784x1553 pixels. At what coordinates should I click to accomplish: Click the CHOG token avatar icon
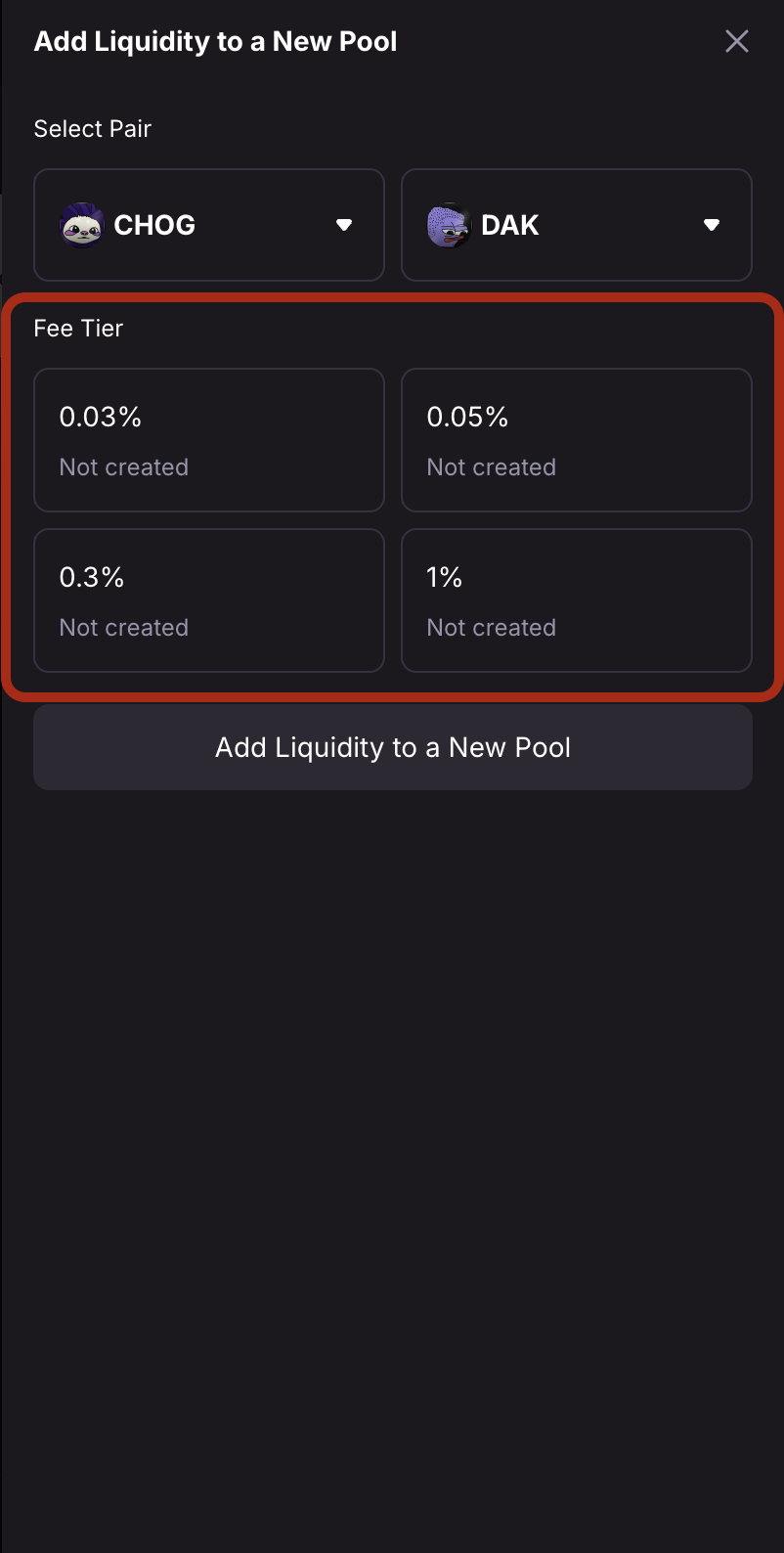82,225
